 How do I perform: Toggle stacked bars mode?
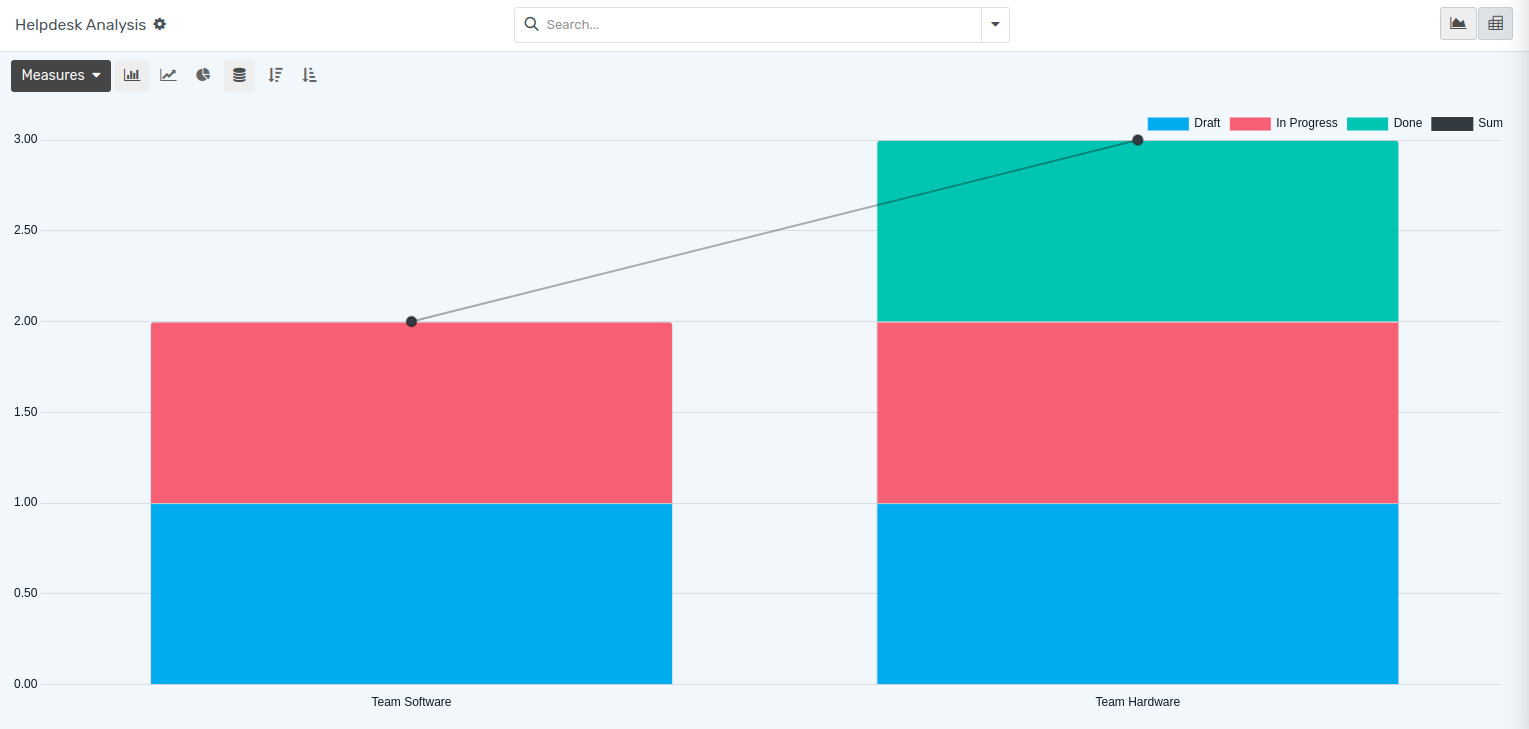coord(239,75)
